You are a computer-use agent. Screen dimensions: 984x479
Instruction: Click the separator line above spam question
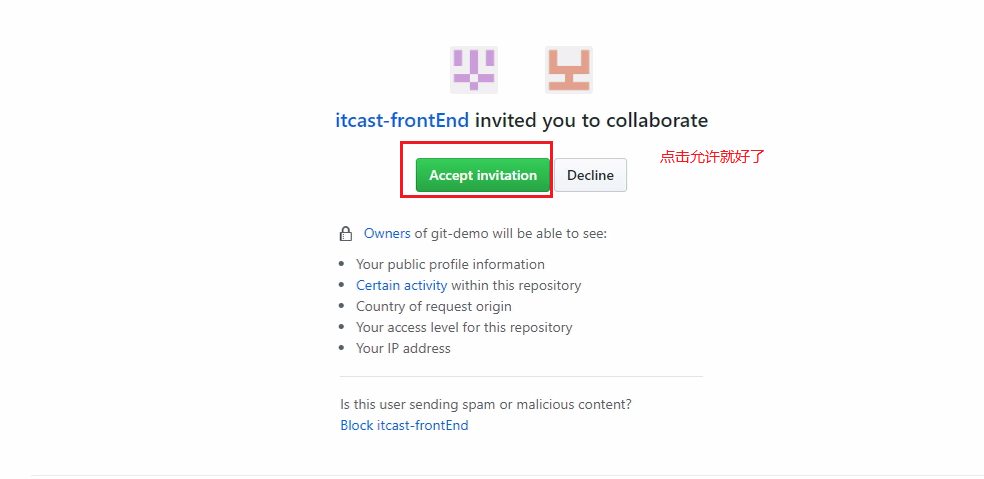tap(521, 376)
